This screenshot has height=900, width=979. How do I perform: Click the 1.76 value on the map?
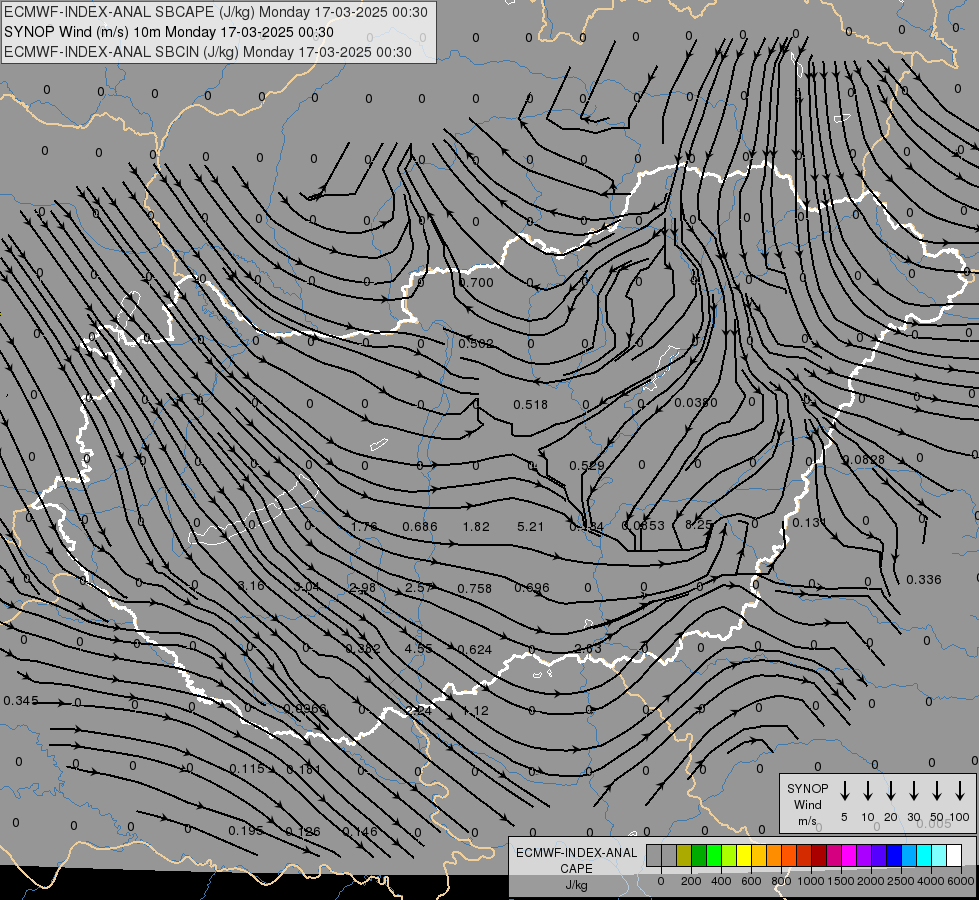click(x=364, y=527)
